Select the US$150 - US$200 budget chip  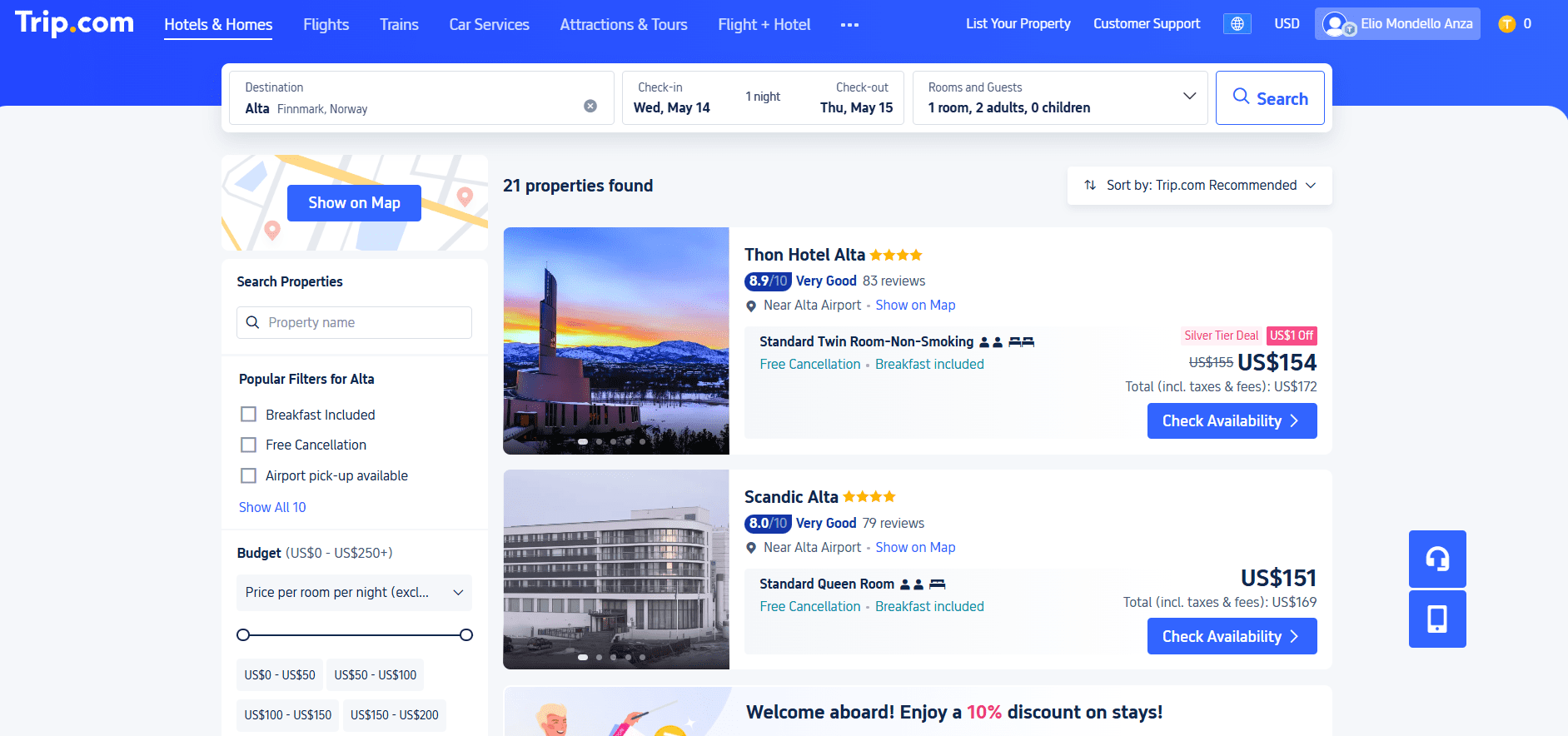click(x=395, y=715)
